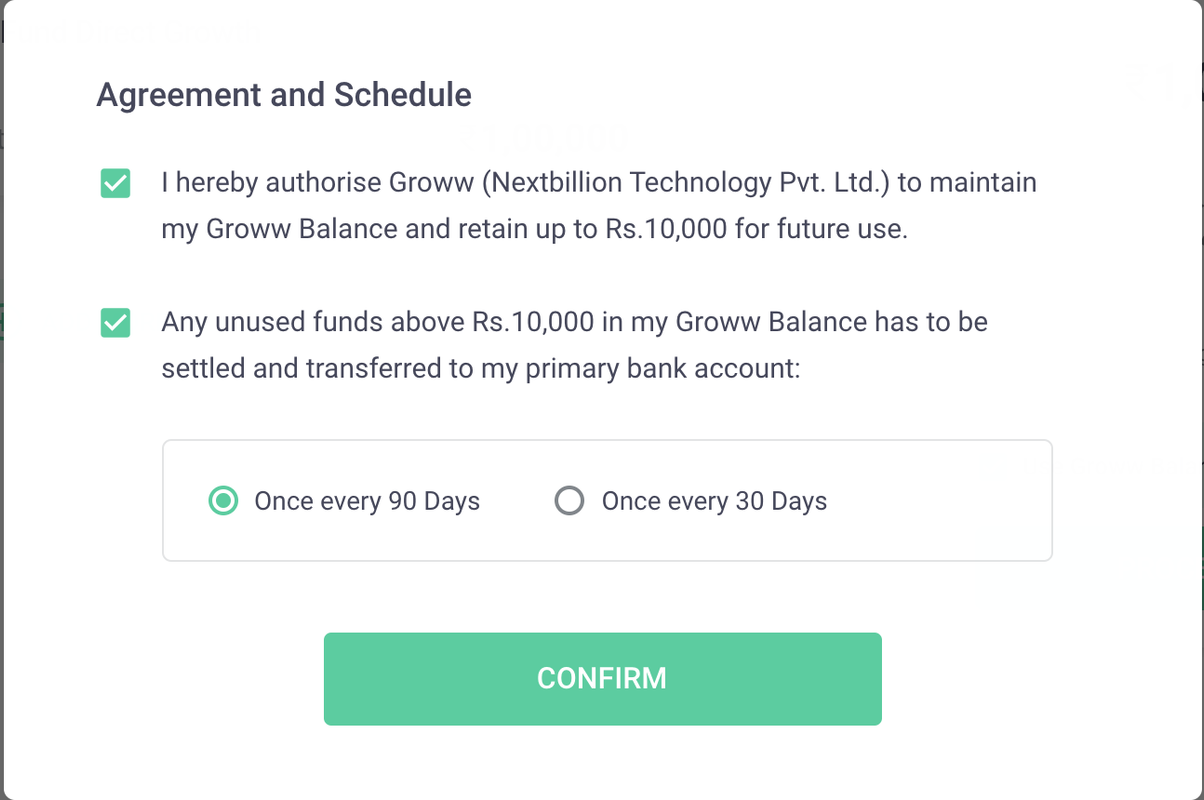Click the "Any unused funds above Rs.10,000" line
Viewport: 1204px width, 800px height.
click(x=574, y=323)
